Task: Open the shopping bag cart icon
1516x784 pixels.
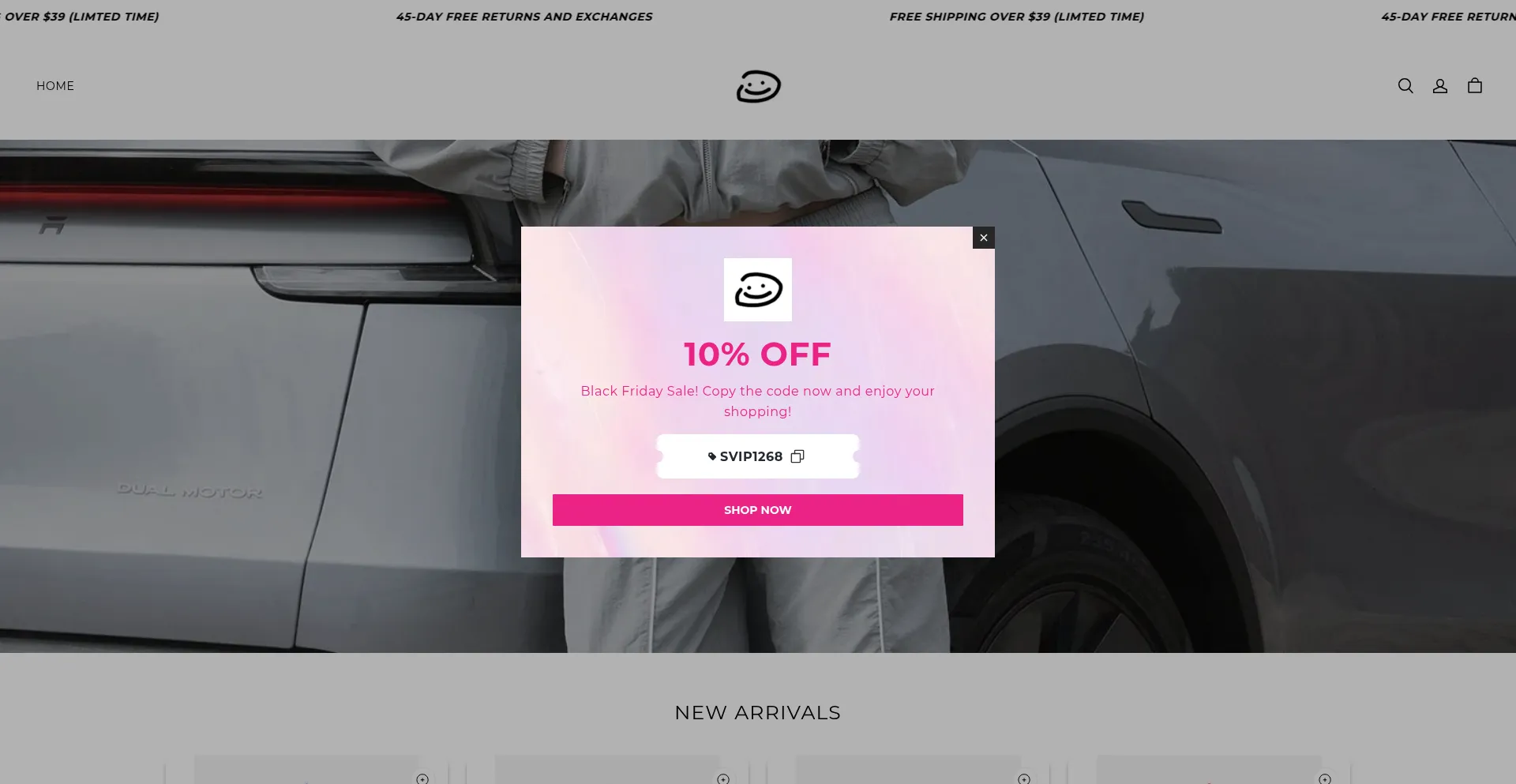Action: click(x=1475, y=86)
